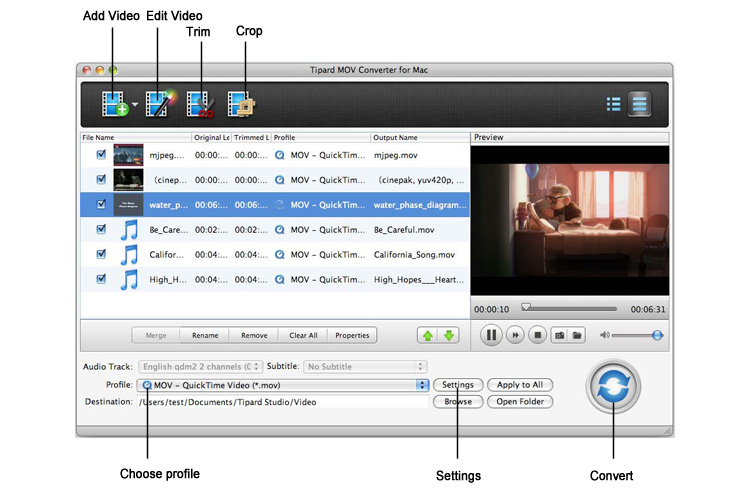Uncheck the cinepak file checkbox
Viewport: 750px width, 500px height.
pos(101,179)
